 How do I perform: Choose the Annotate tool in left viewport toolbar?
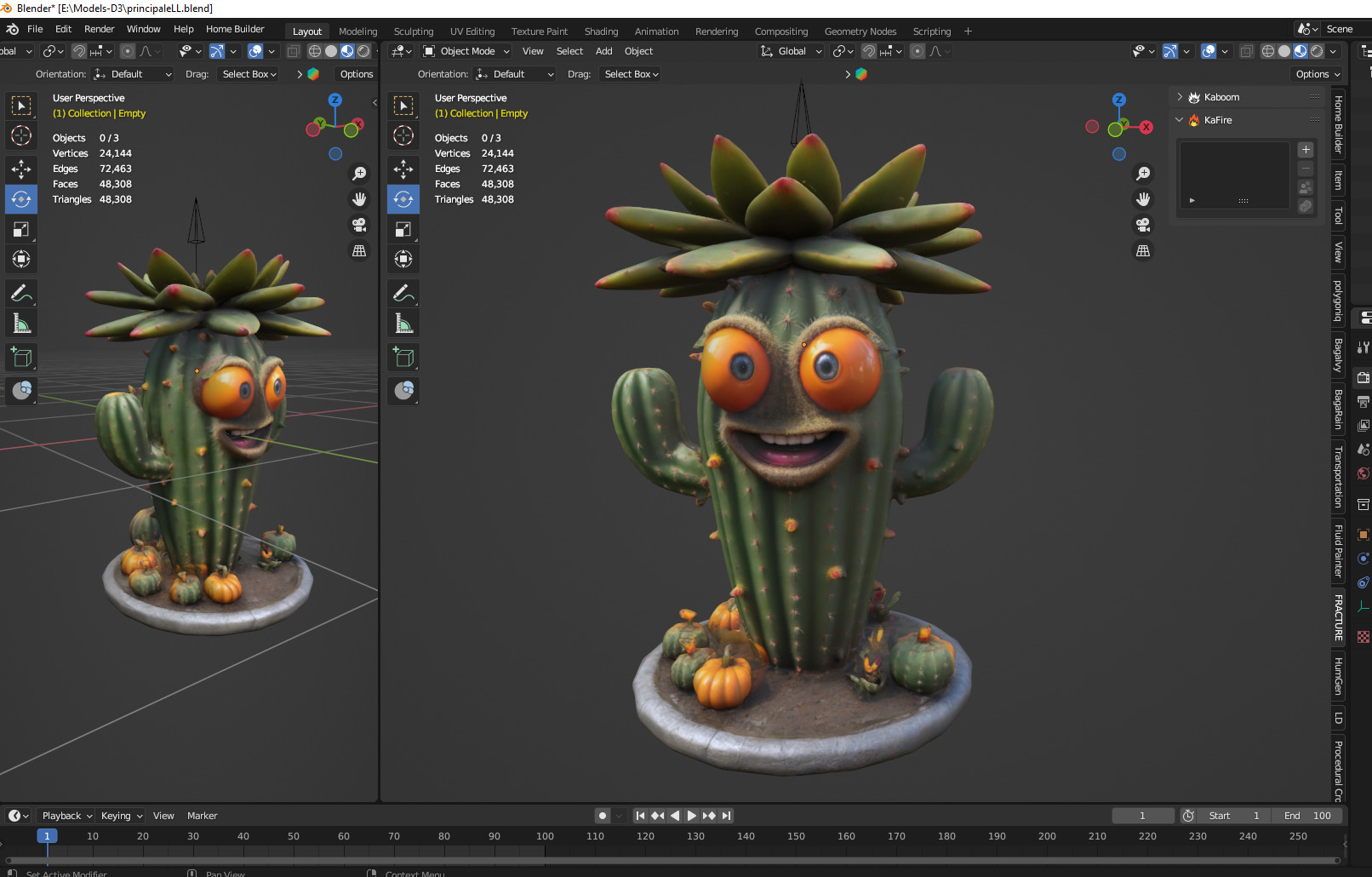pos(21,294)
